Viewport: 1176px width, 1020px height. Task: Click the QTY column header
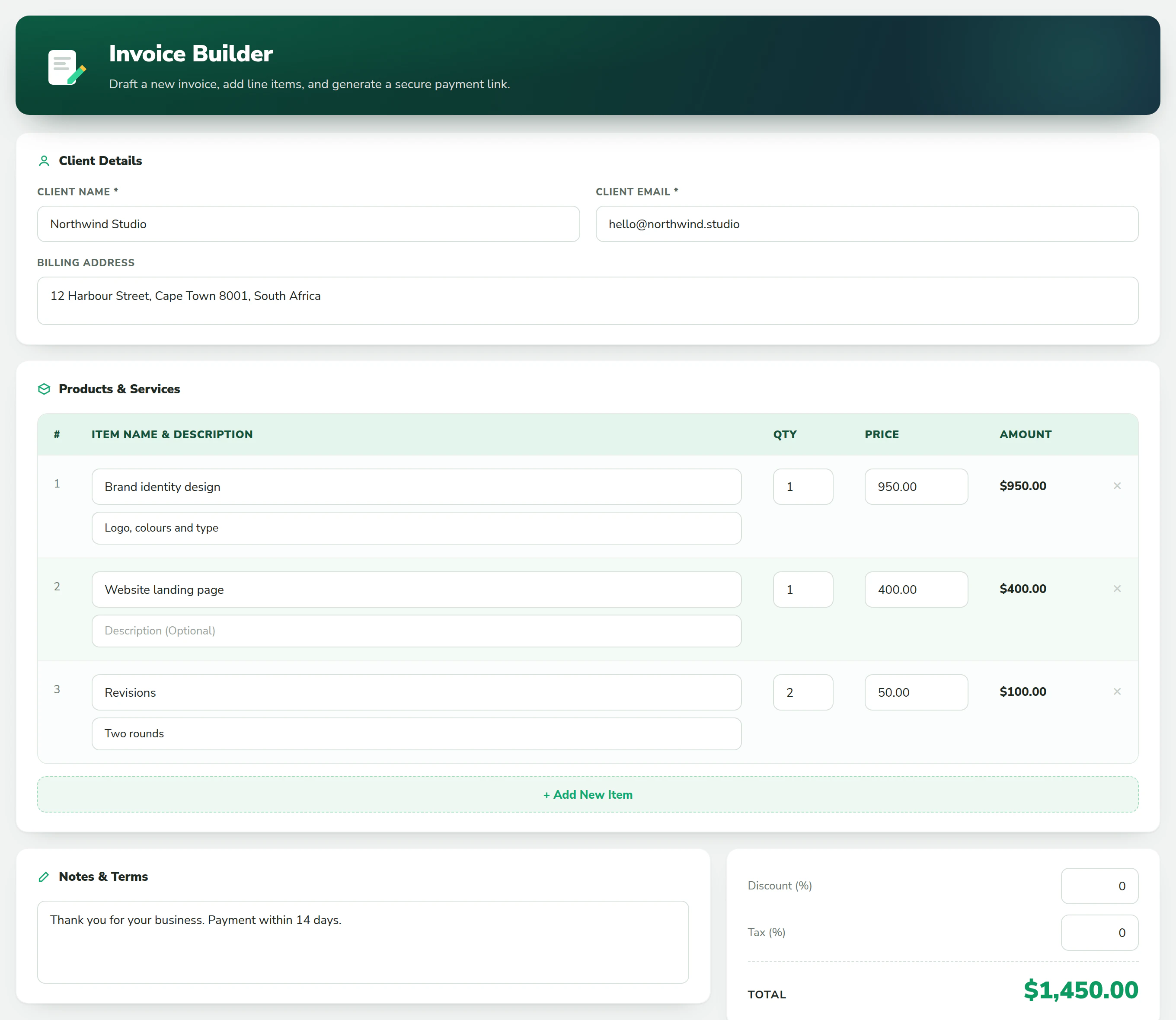tap(785, 434)
